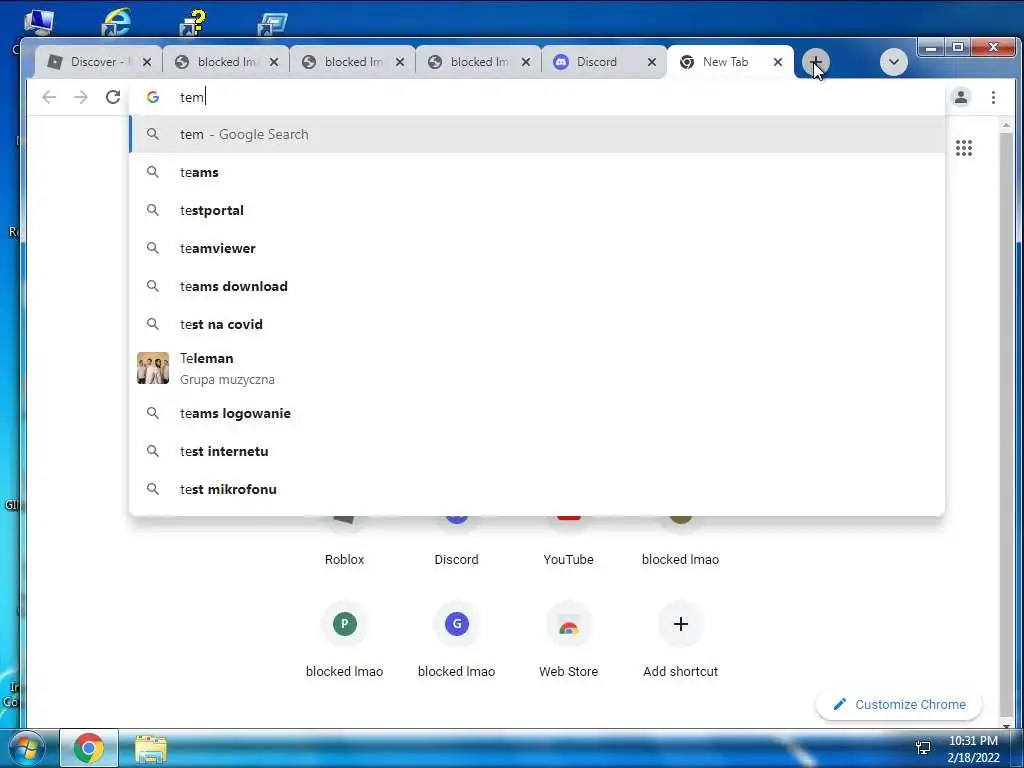Click the network tray icon
Viewport: 1024px width, 768px height.
(923, 748)
